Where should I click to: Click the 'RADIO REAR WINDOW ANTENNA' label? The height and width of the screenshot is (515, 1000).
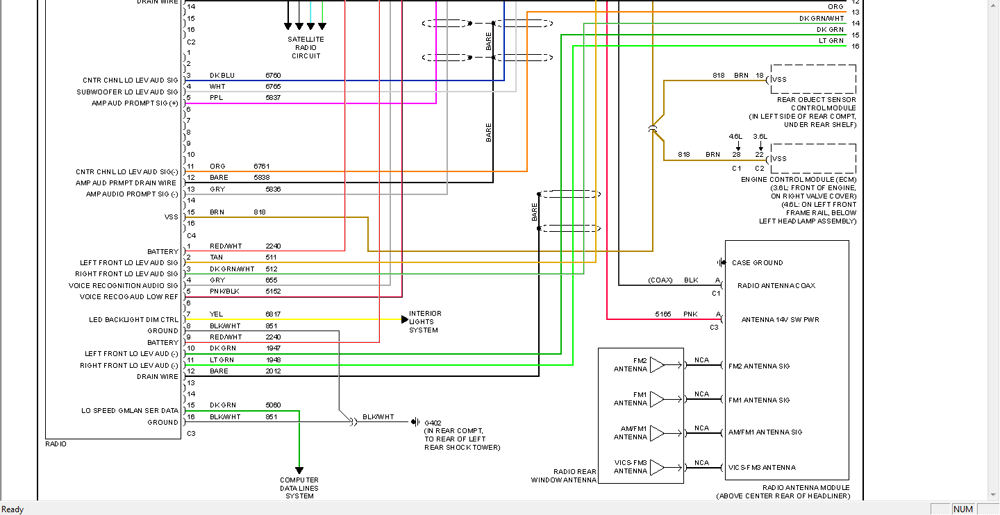point(564,475)
